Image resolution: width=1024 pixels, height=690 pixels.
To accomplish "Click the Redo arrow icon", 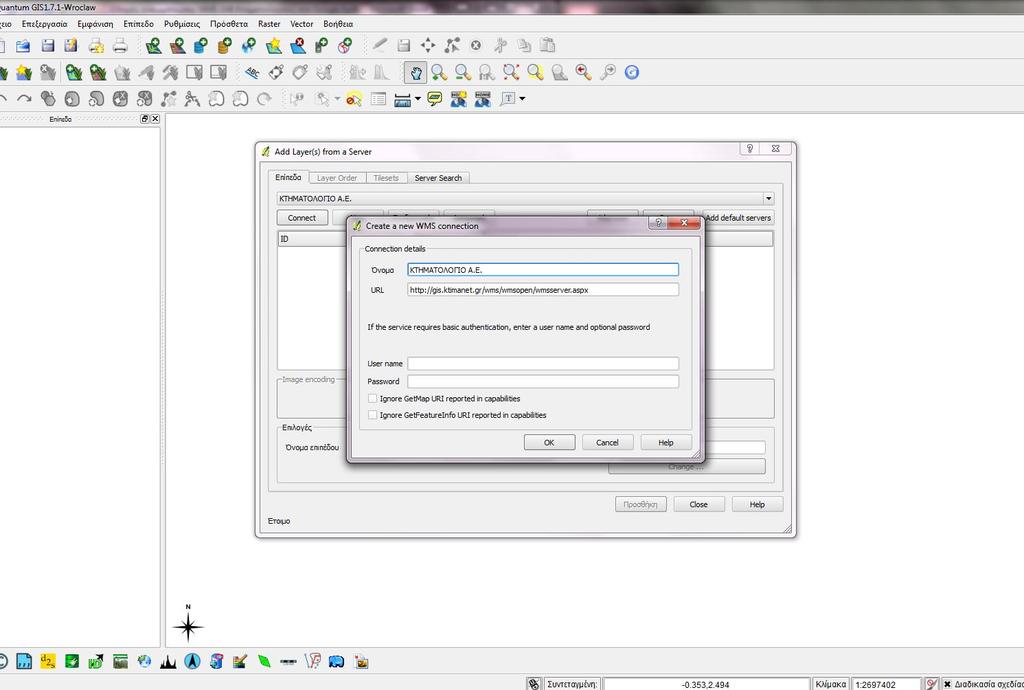I will (24, 99).
